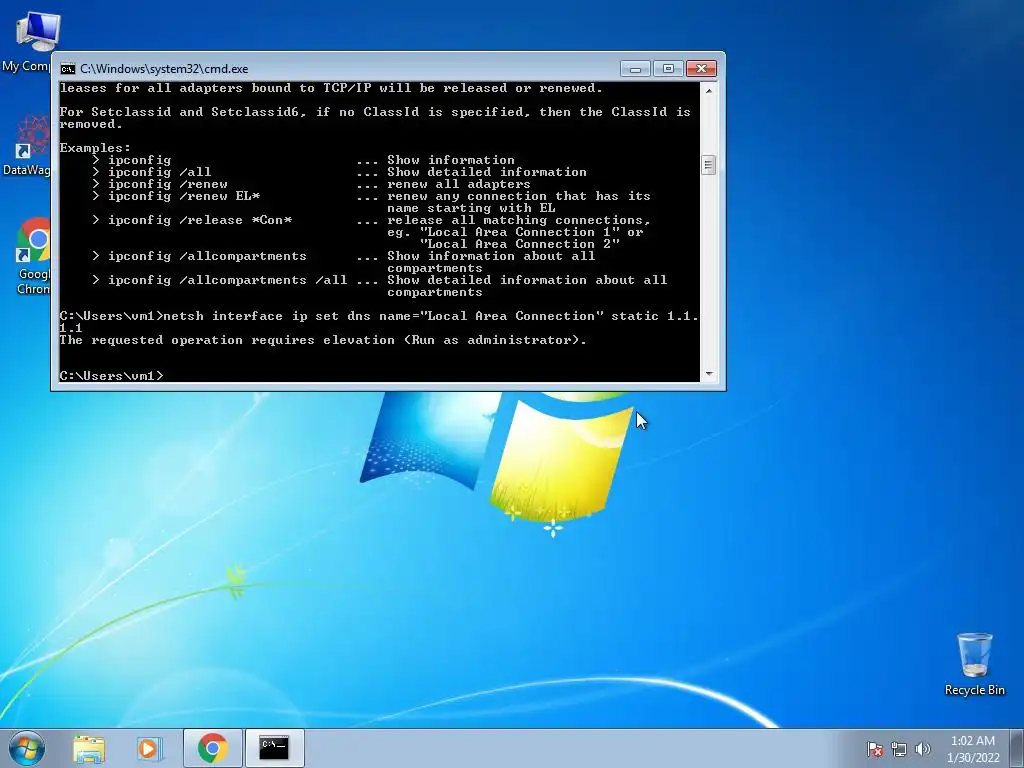Select the cmd.exe taskbar button
Viewport: 1024px width, 768px height.
coord(274,748)
